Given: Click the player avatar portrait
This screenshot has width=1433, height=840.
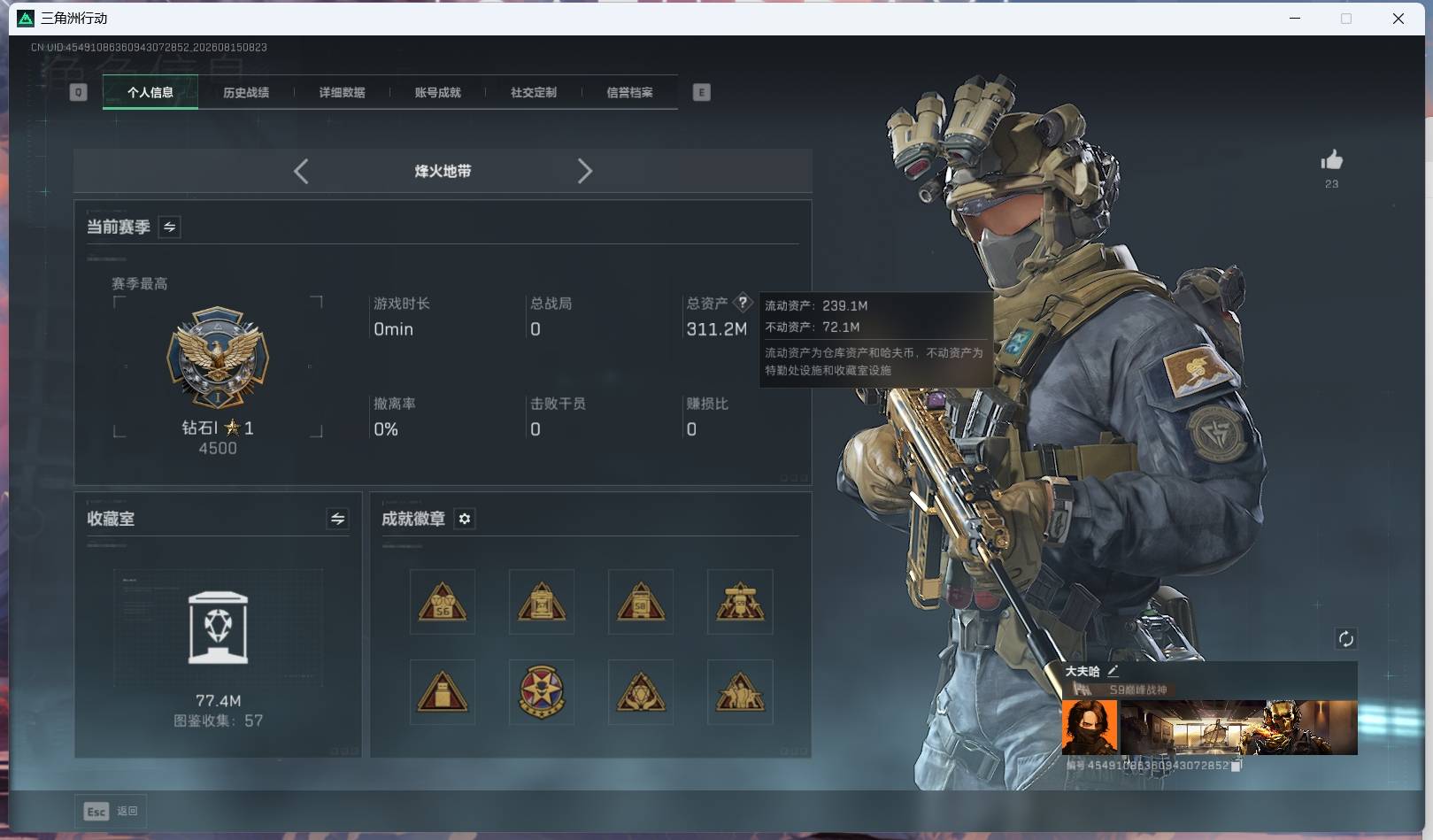Looking at the screenshot, I should 1090,728.
